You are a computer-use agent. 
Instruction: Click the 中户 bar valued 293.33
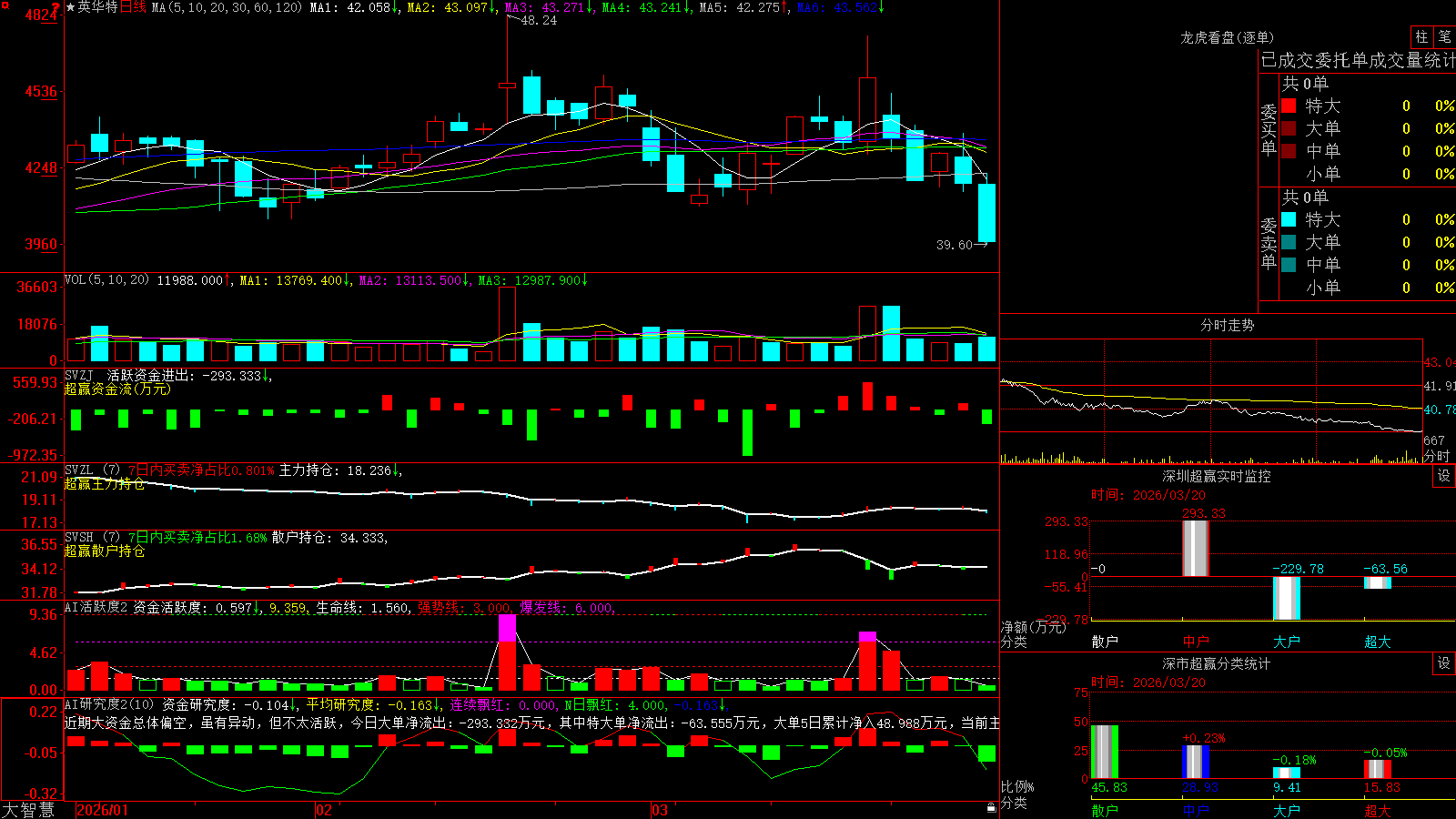[x=1196, y=548]
